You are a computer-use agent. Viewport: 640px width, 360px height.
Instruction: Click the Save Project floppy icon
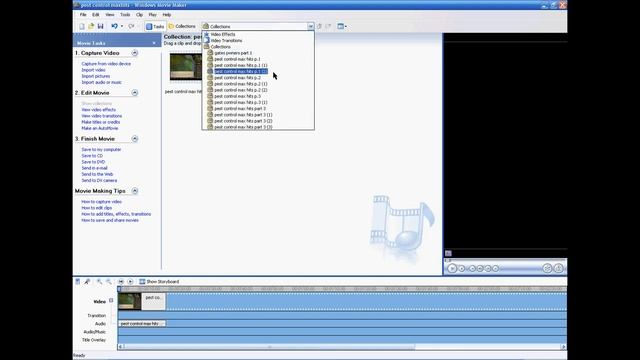coord(100,26)
